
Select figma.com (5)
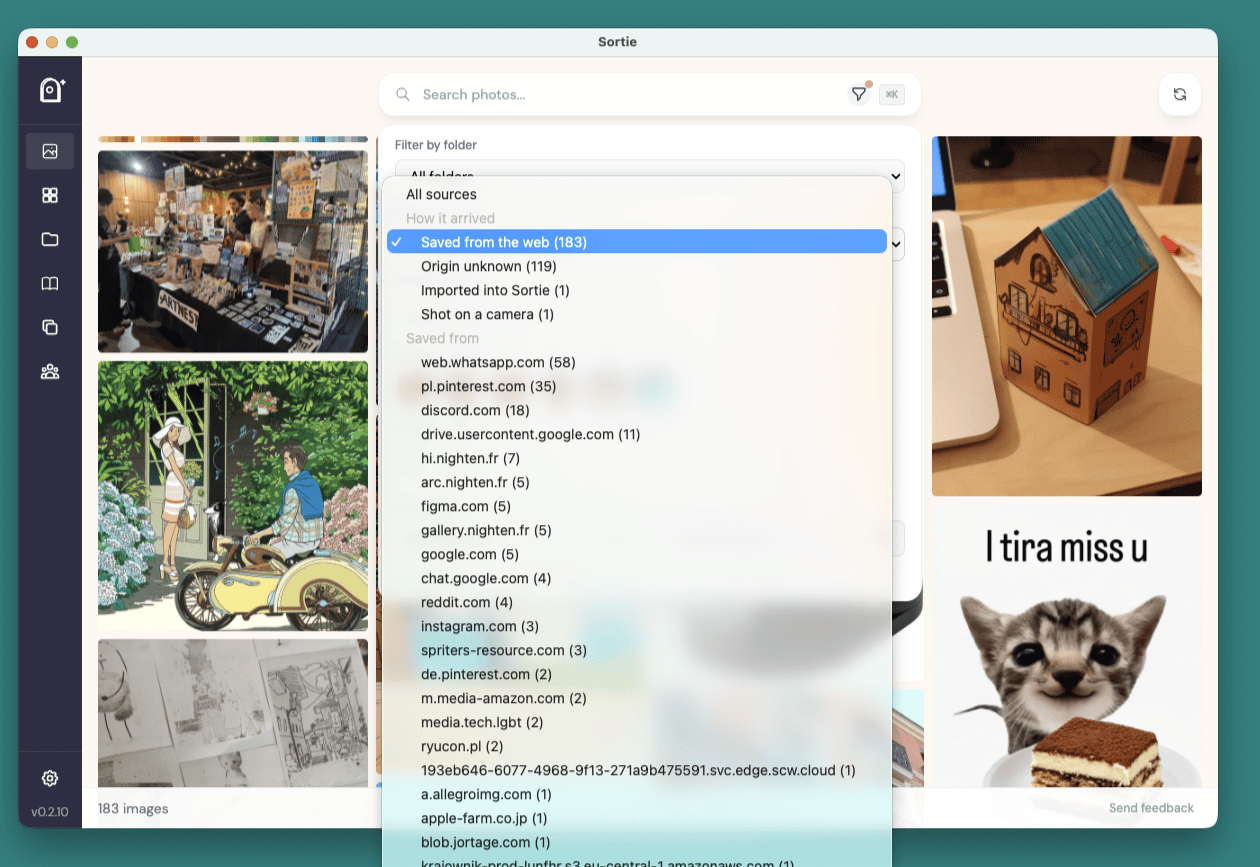(x=637, y=506)
